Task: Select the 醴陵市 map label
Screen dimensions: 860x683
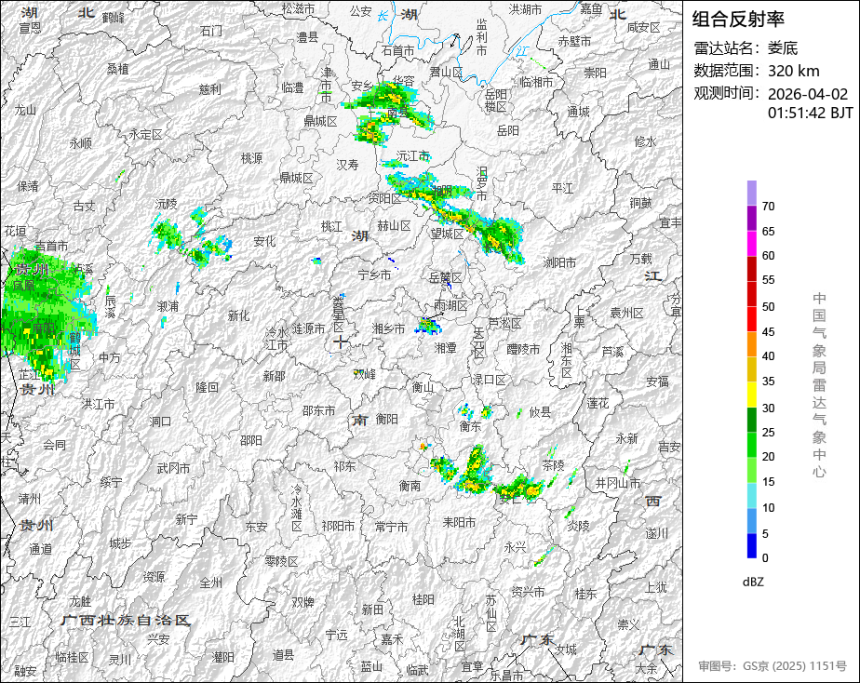Action: 523,349
